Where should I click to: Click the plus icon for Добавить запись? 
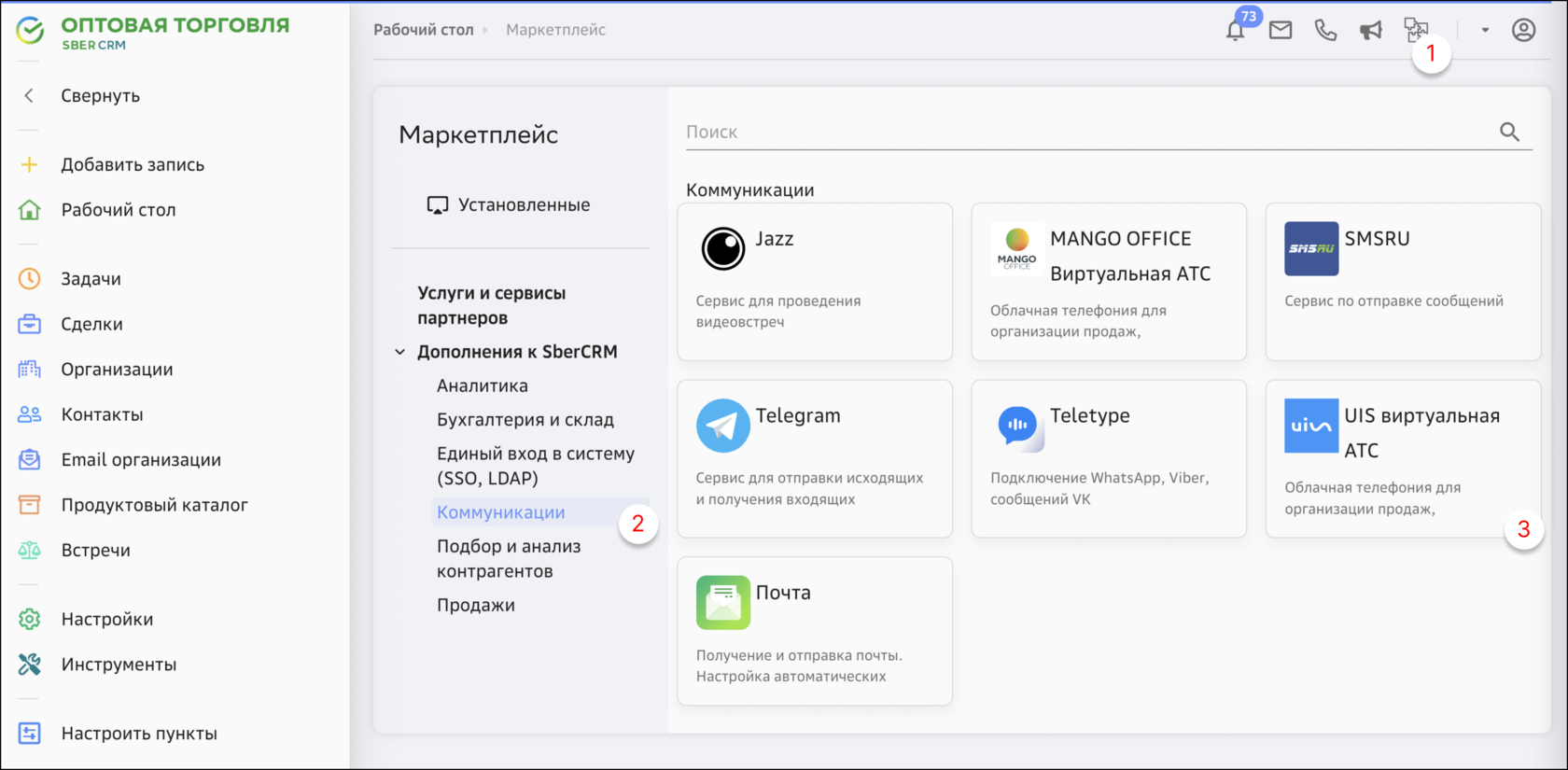[x=29, y=164]
